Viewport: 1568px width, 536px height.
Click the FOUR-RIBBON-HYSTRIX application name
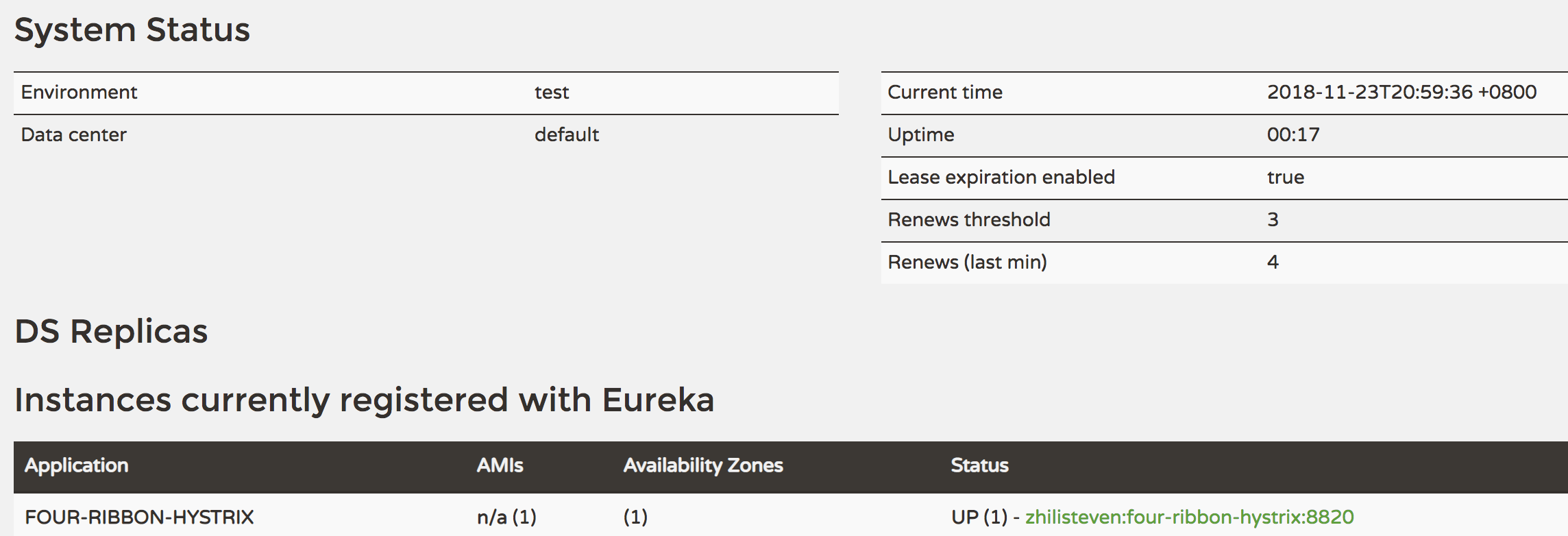(139, 517)
